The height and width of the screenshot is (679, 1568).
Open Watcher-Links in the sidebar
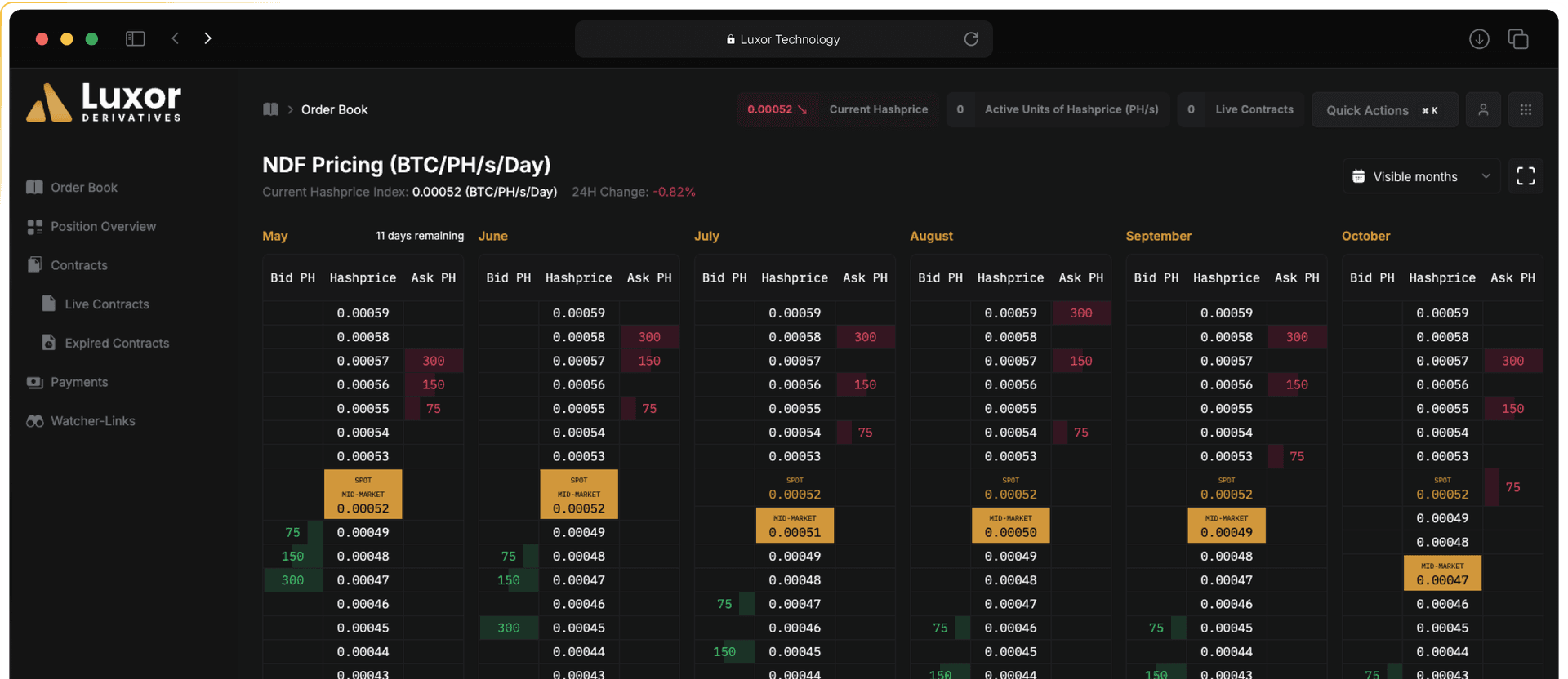click(93, 421)
